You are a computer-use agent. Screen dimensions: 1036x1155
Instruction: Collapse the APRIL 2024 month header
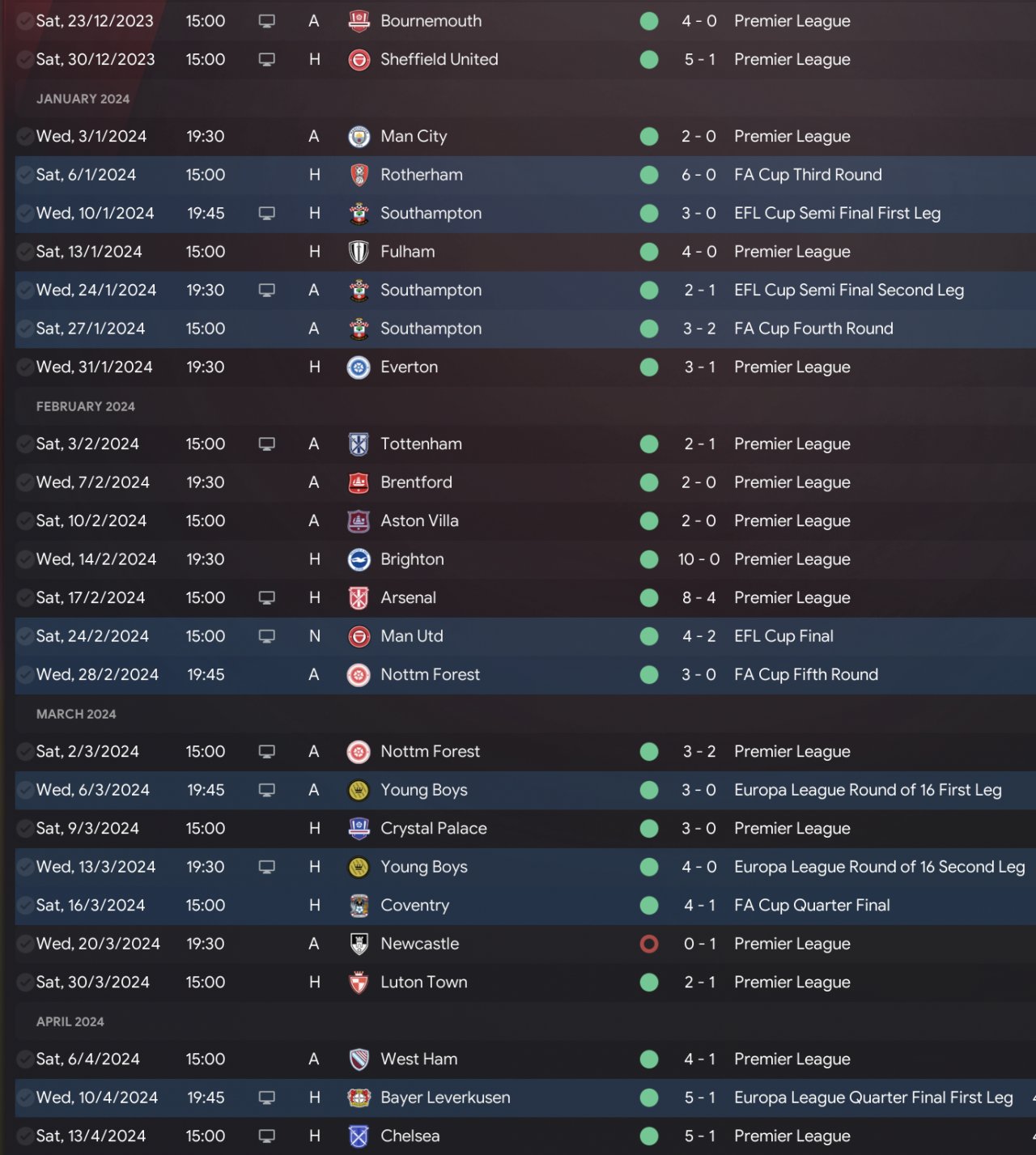coord(70,1021)
